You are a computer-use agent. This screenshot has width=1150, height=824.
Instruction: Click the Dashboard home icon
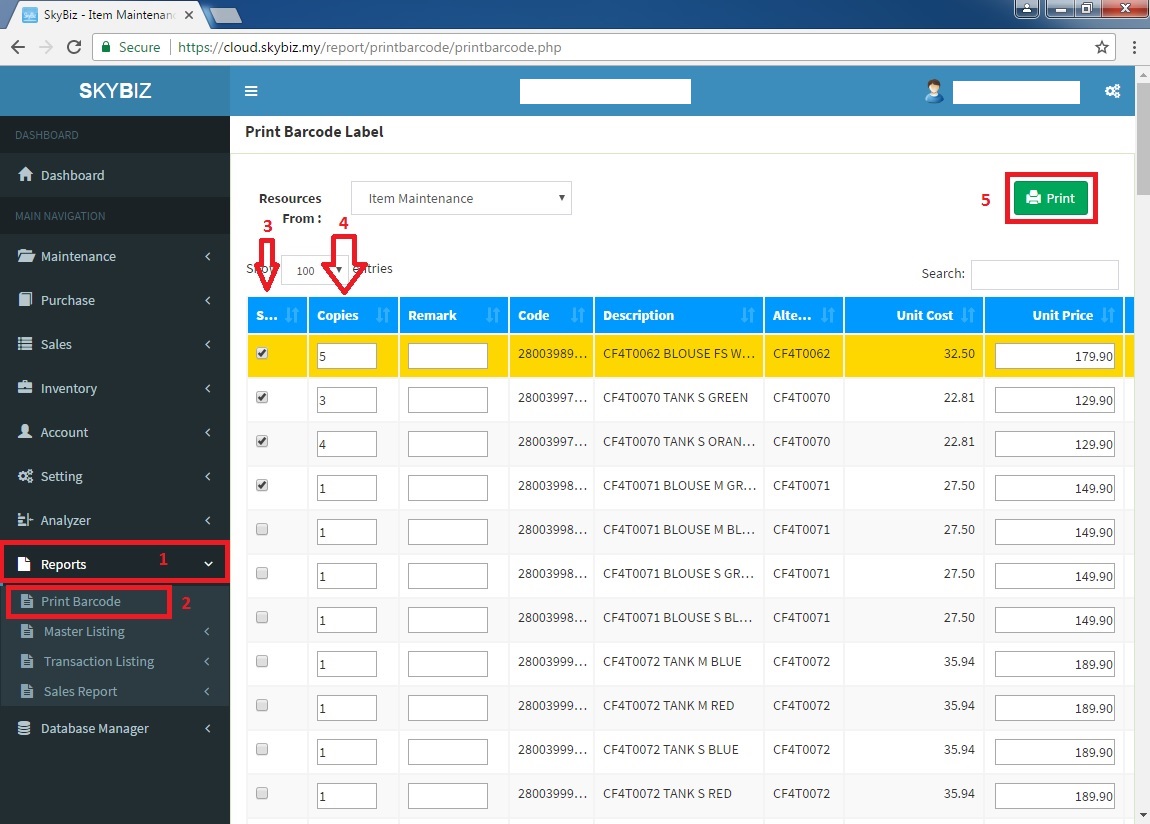click(x=26, y=175)
